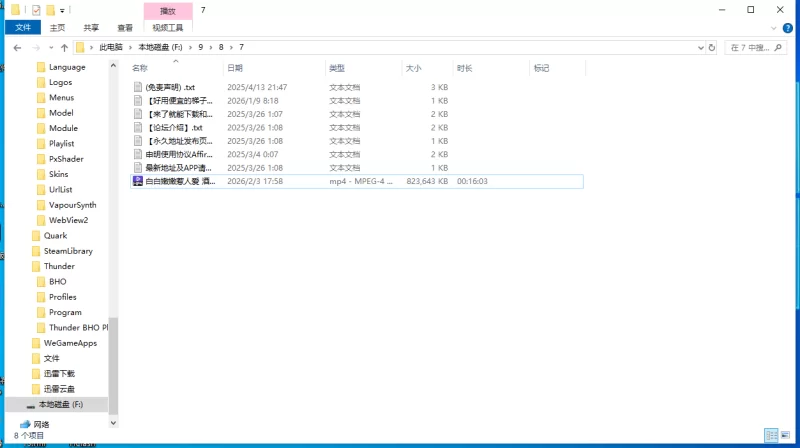800x448 pixels.
Task: Select the (免责声明).txt file icon
Action: [138, 87]
